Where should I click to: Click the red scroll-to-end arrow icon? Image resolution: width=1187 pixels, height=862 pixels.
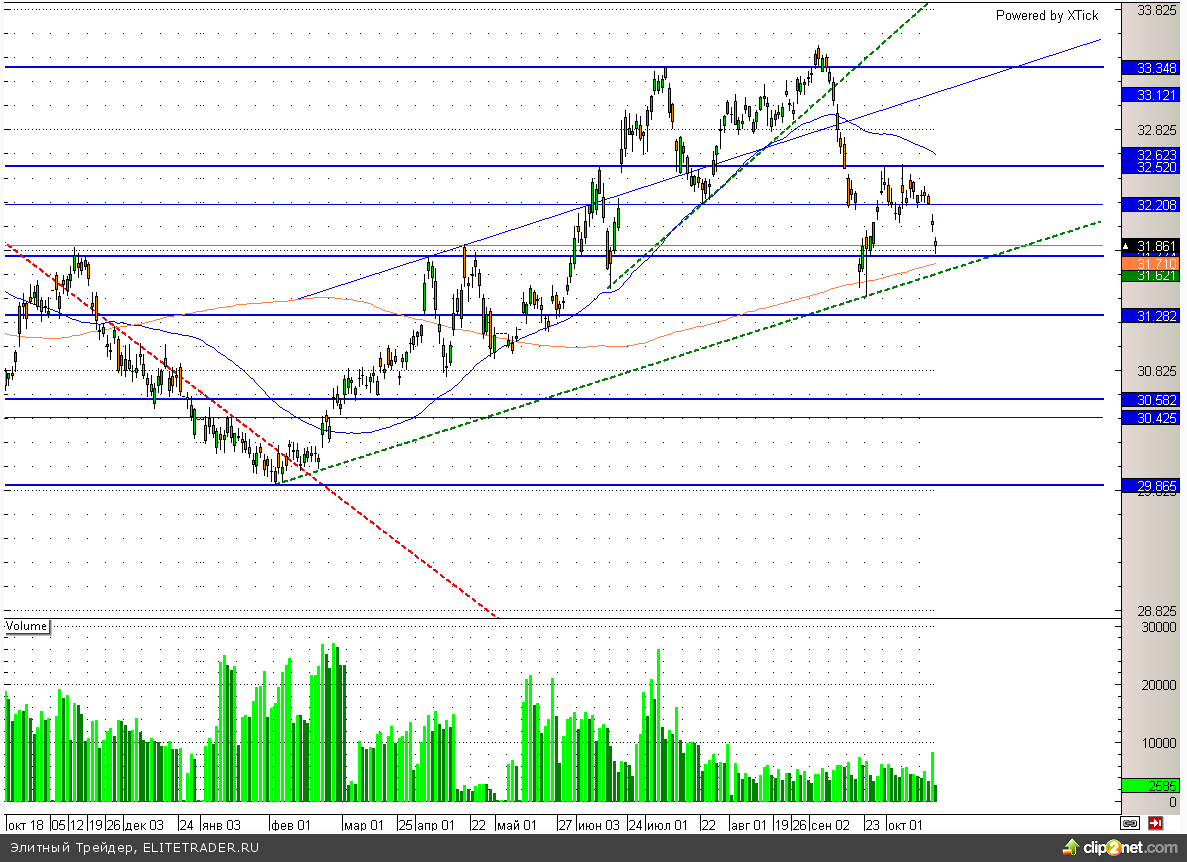[1155, 824]
